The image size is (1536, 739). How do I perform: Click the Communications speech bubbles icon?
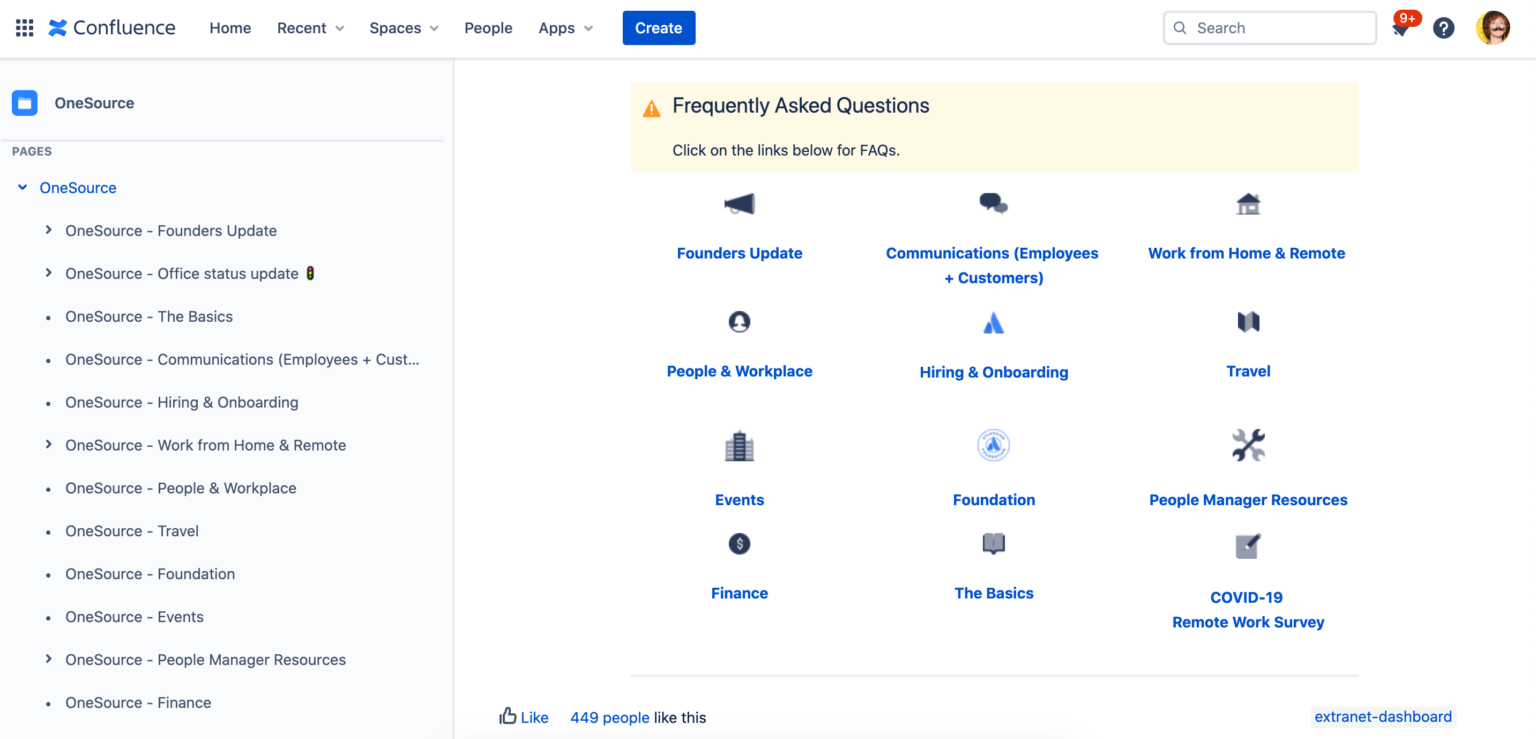993,203
